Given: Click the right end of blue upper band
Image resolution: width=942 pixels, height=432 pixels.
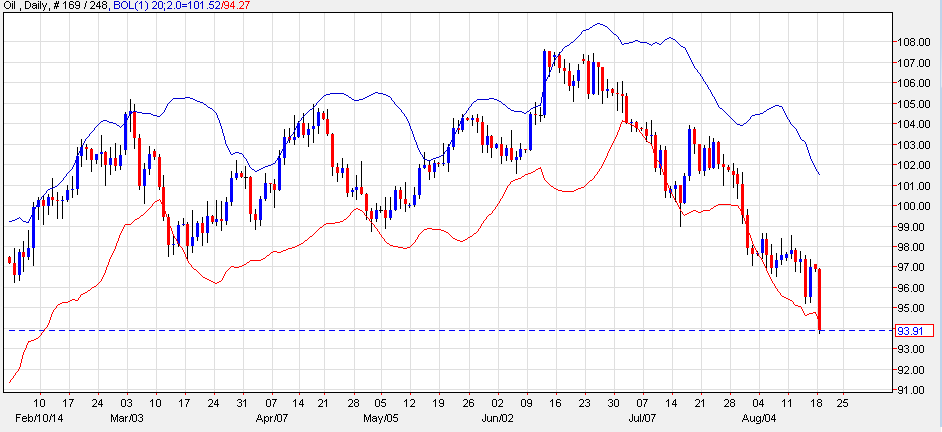Looking at the screenshot, I should tap(819, 174).
